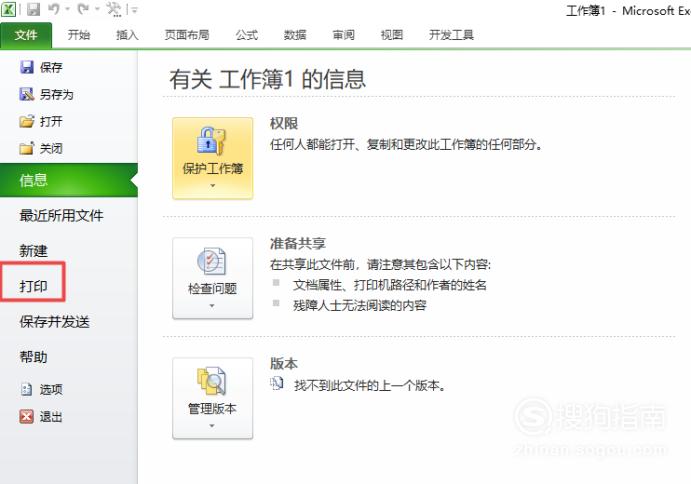The image size is (691, 484).
Task: Click the open folder icon beside 打开
Action: [26, 121]
